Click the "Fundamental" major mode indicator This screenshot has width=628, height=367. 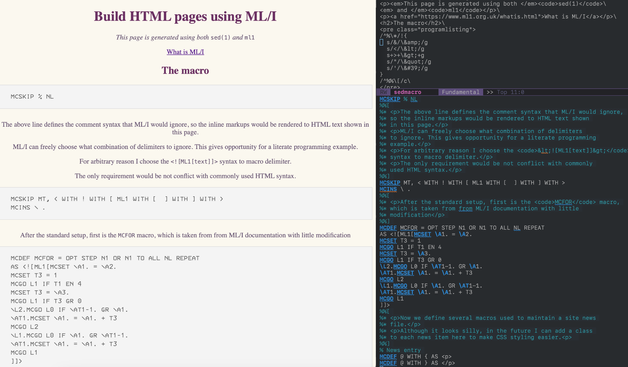click(461, 92)
